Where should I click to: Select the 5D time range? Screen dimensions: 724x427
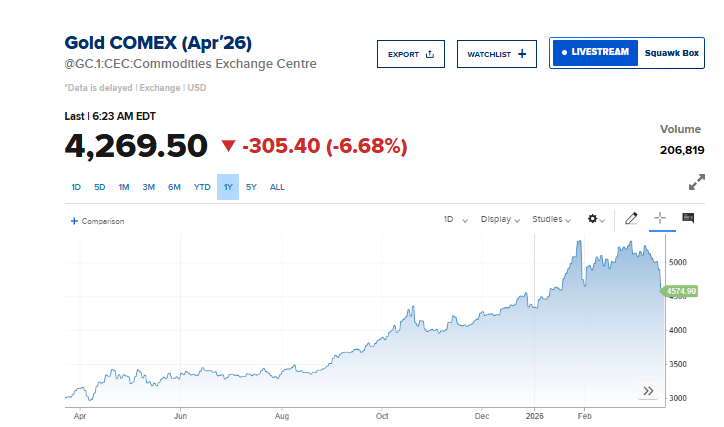pyautogui.click(x=100, y=187)
